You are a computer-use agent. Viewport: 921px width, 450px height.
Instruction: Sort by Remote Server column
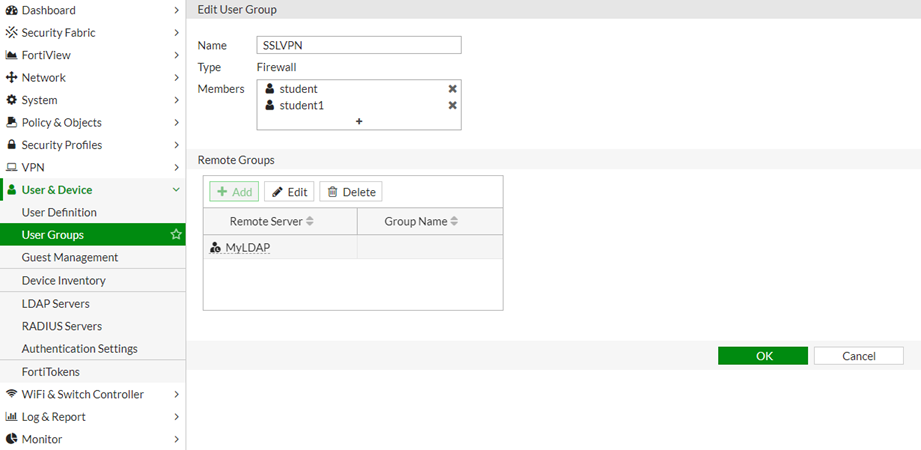pyautogui.click(x=310, y=221)
